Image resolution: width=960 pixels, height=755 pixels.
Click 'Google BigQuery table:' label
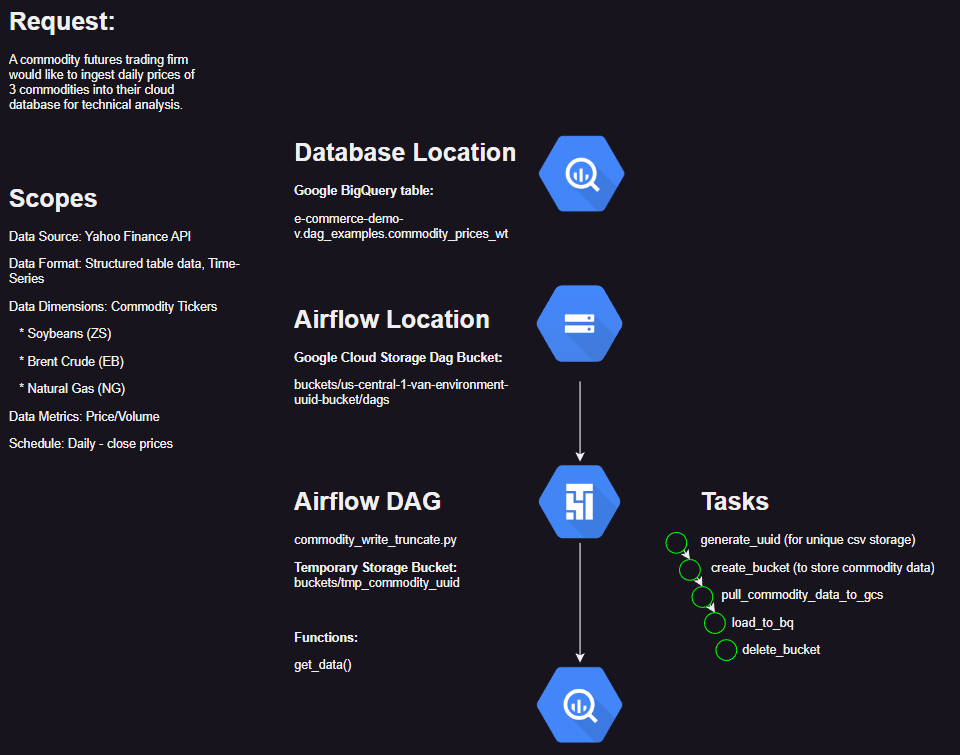(364, 190)
